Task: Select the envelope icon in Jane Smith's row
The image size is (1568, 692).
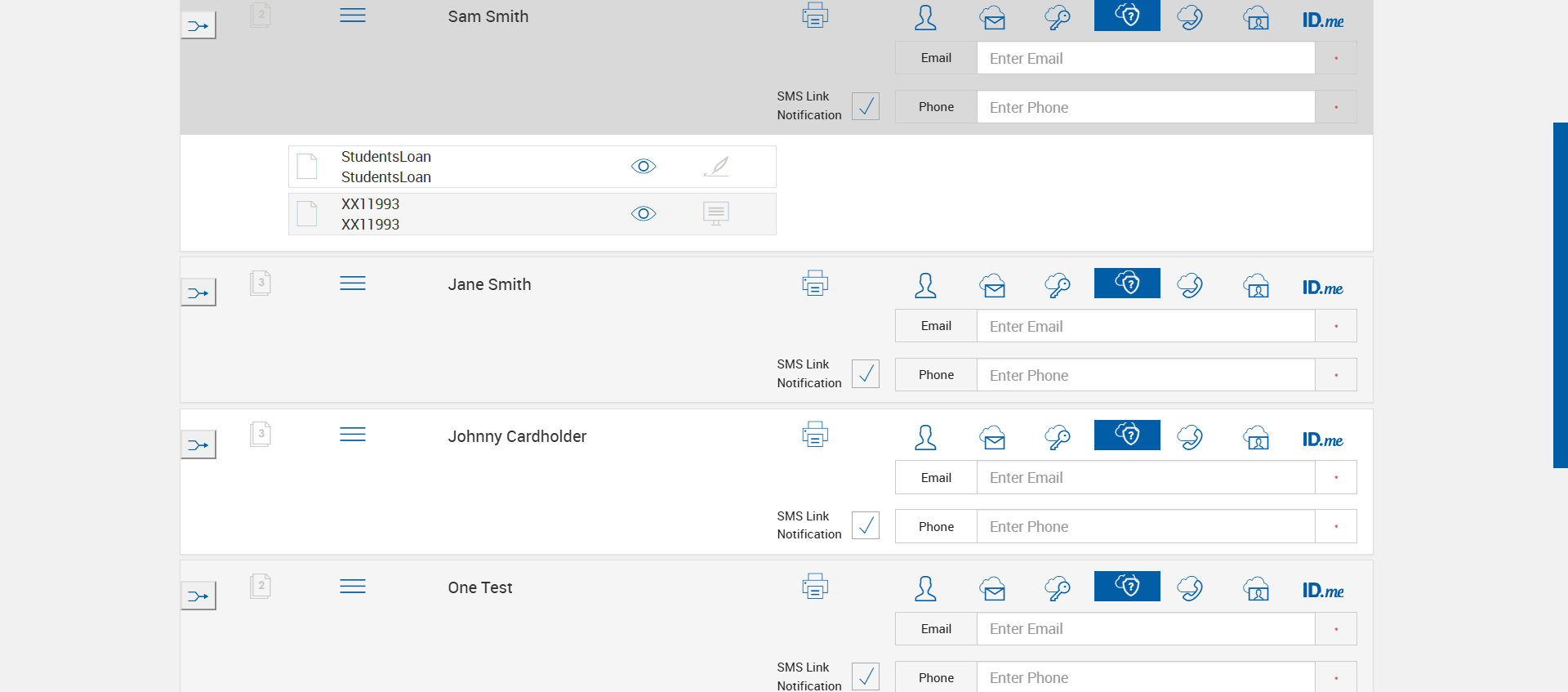Action: pos(992,285)
